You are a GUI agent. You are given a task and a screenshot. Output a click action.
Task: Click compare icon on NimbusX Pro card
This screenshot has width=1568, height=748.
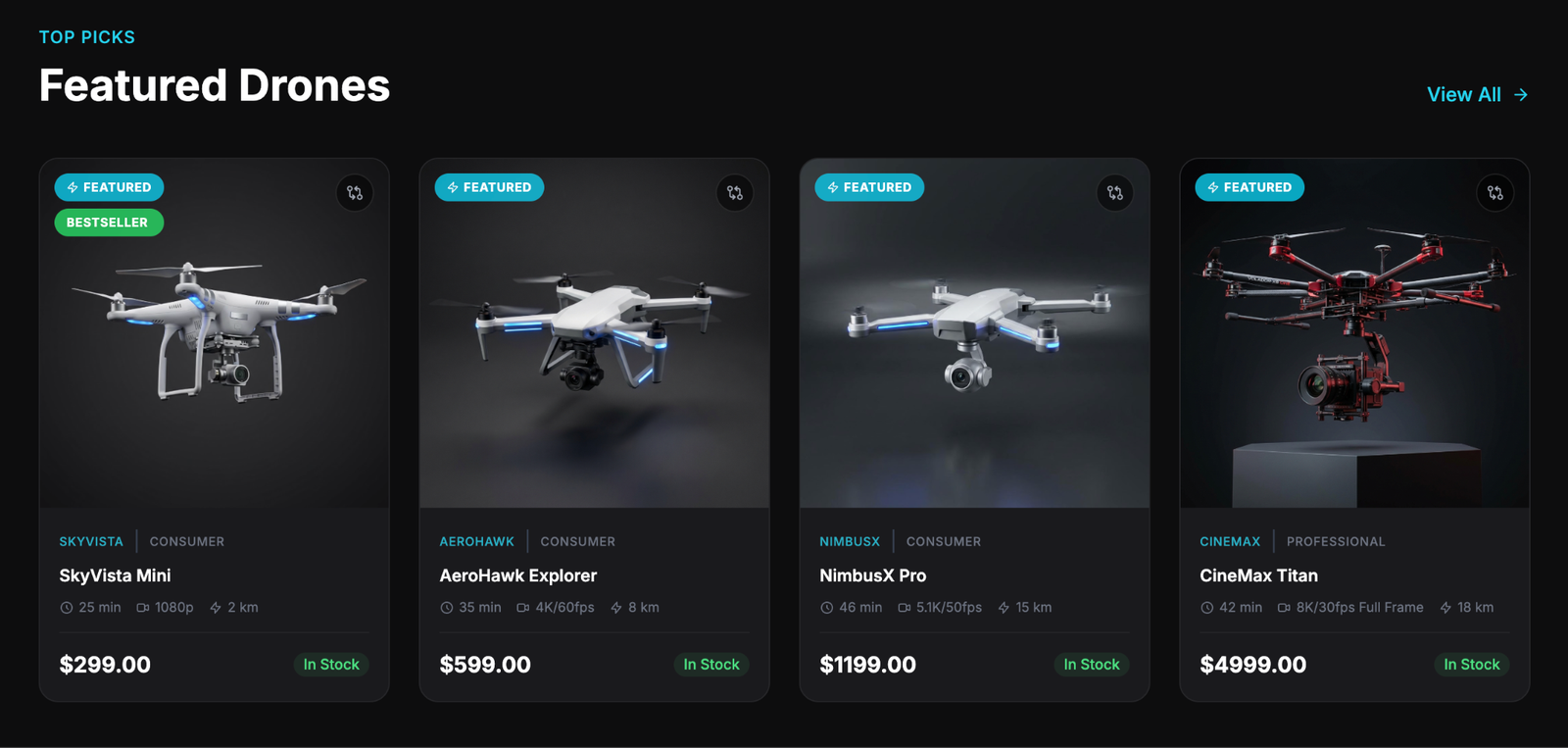[x=1115, y=193]
